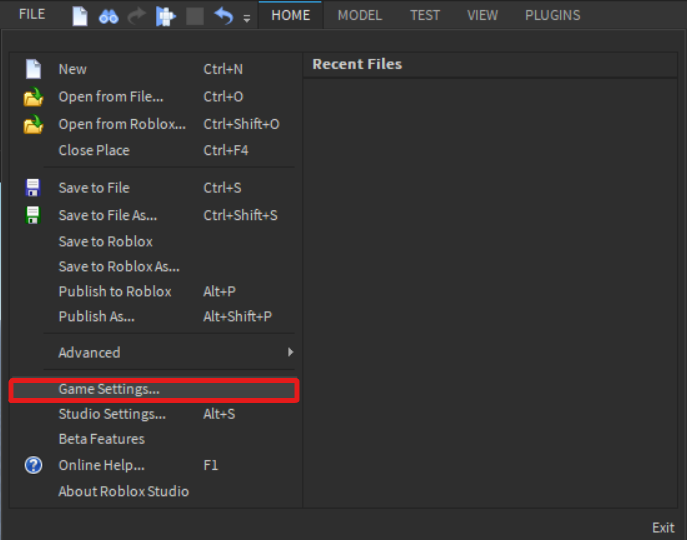Select Save to File As... entry
The width and height of the screenshot is (687, 540).
coord(154,215)
